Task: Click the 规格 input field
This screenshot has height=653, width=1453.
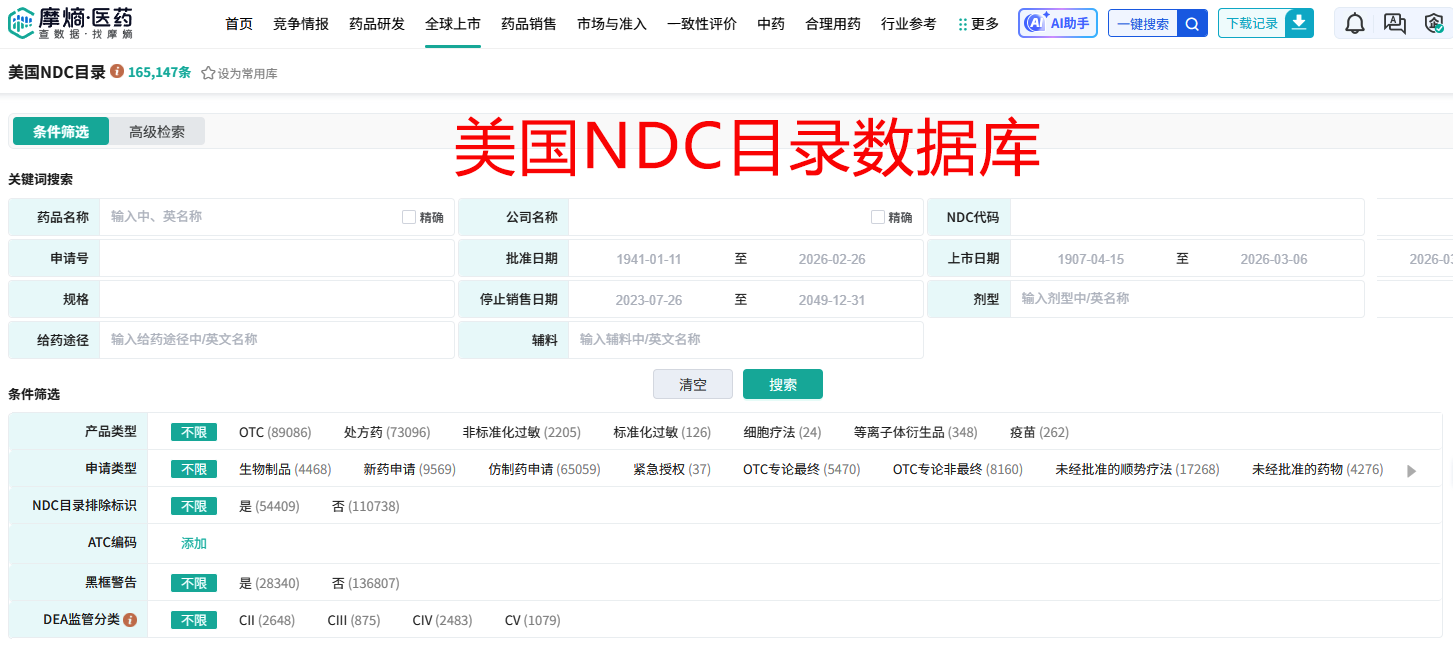Action: (x=277, y=299)
